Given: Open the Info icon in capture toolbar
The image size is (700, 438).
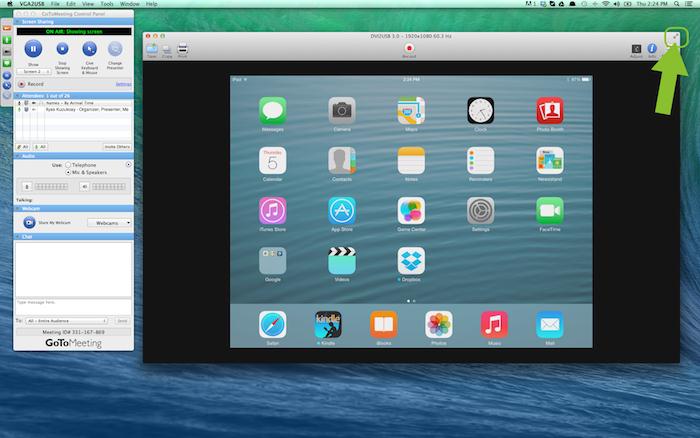Looking at the screenshot, I should click(x=652, y=47).
